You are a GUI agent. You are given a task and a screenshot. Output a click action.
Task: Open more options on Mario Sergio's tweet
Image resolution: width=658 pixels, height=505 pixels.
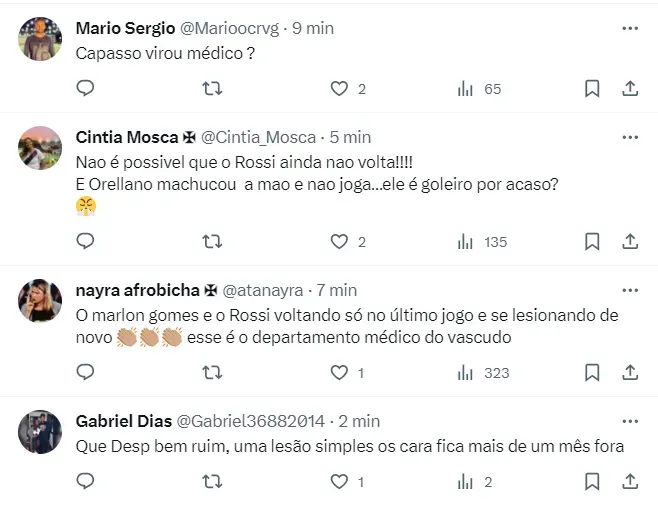point(630,29)
